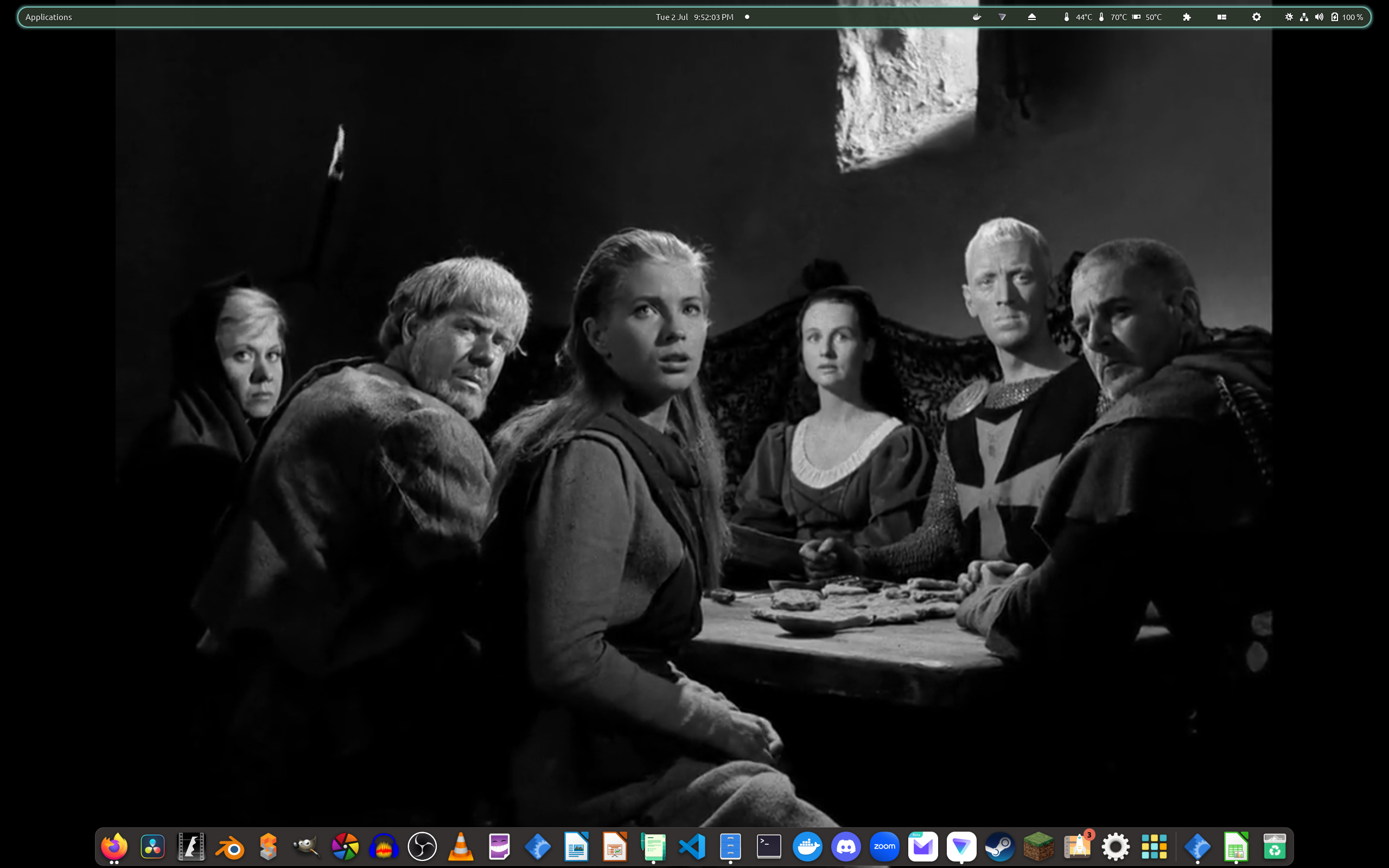The height and width of the screenshot is (868, 1389).
Task: Open blue gear diamond icon beside Writer
Action: pos(538,846)
